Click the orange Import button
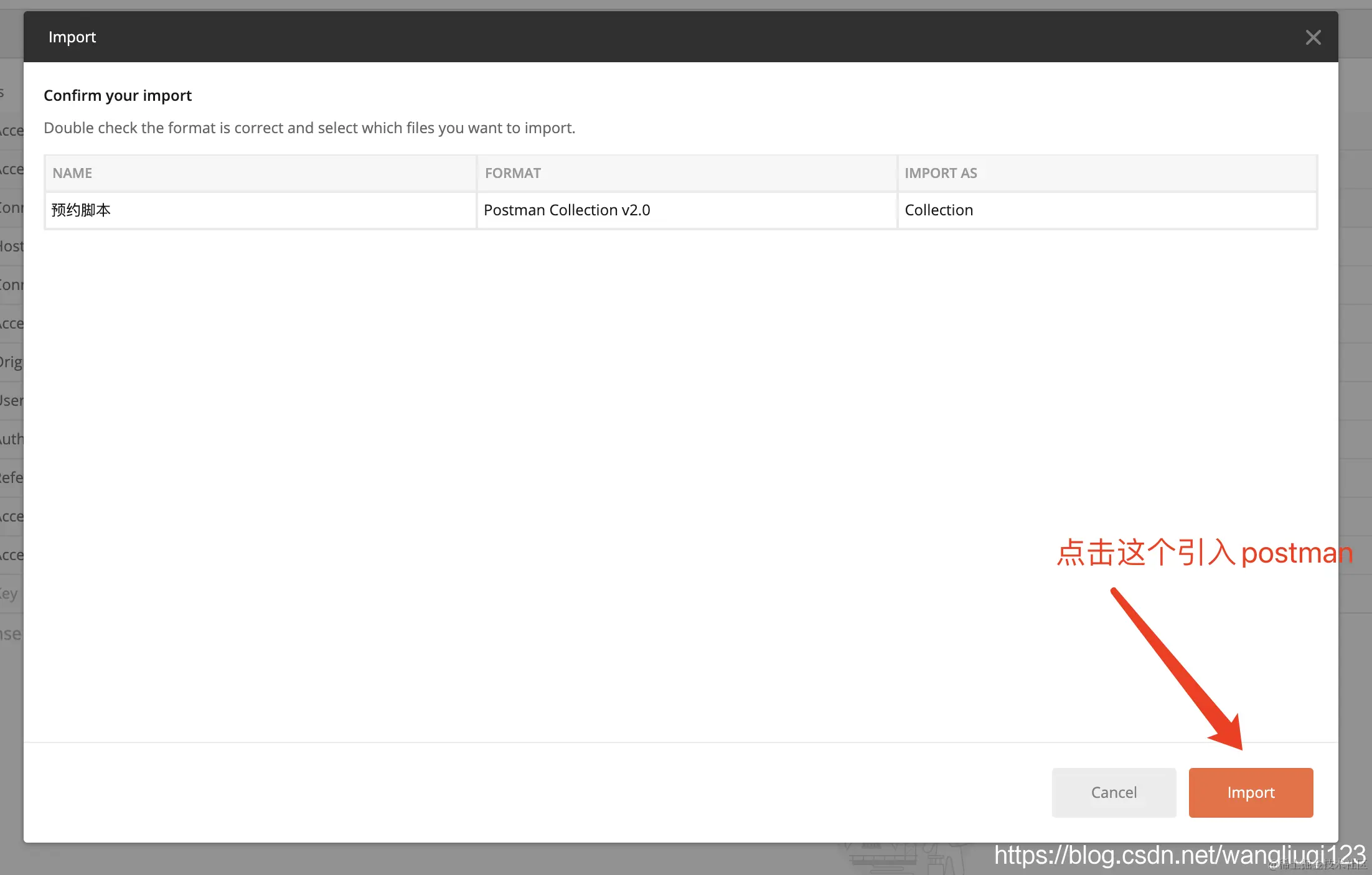Image resolution: width=1372 pixels, height=875 pixels. [1251, 792]
